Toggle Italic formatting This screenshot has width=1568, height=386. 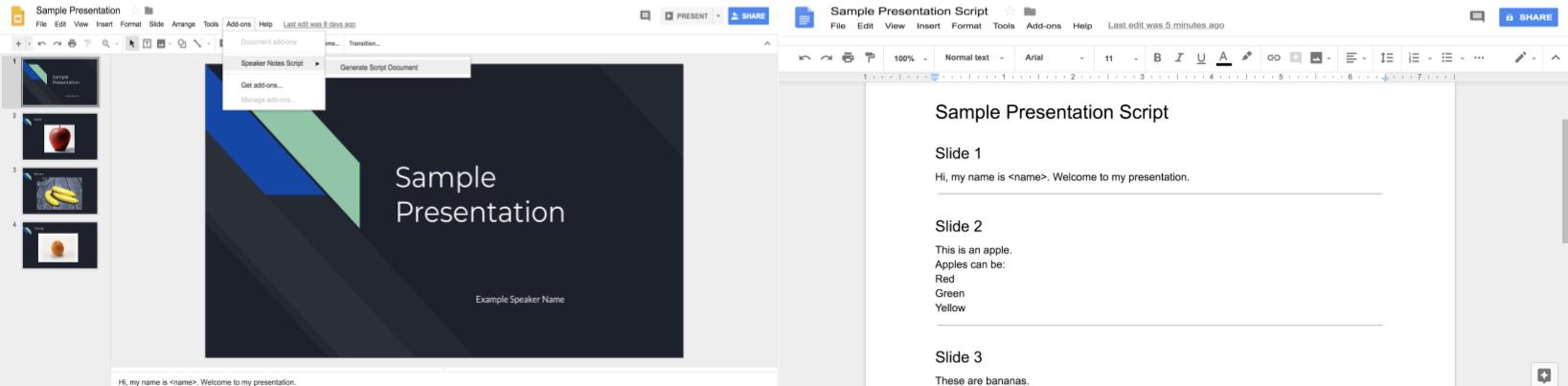(x=1179, y=57)
